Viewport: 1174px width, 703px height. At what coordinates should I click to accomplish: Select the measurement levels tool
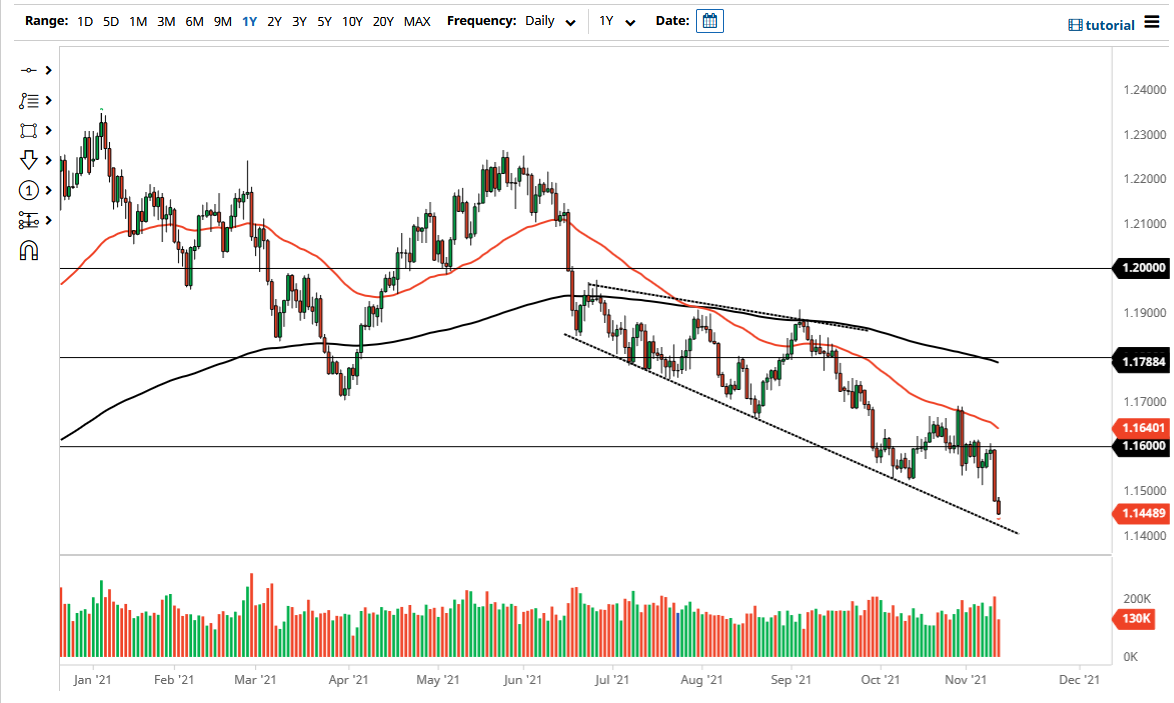[x=28, y=220]
